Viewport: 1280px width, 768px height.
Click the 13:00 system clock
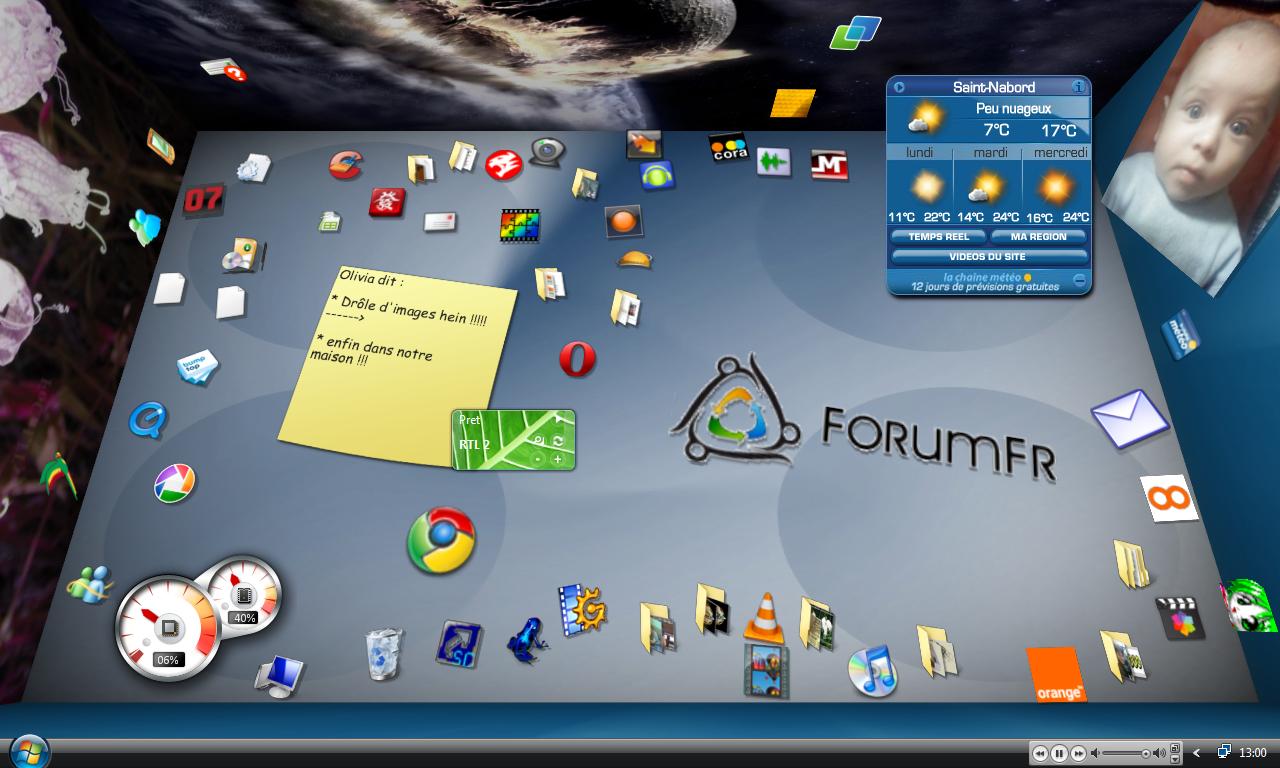1252,753
